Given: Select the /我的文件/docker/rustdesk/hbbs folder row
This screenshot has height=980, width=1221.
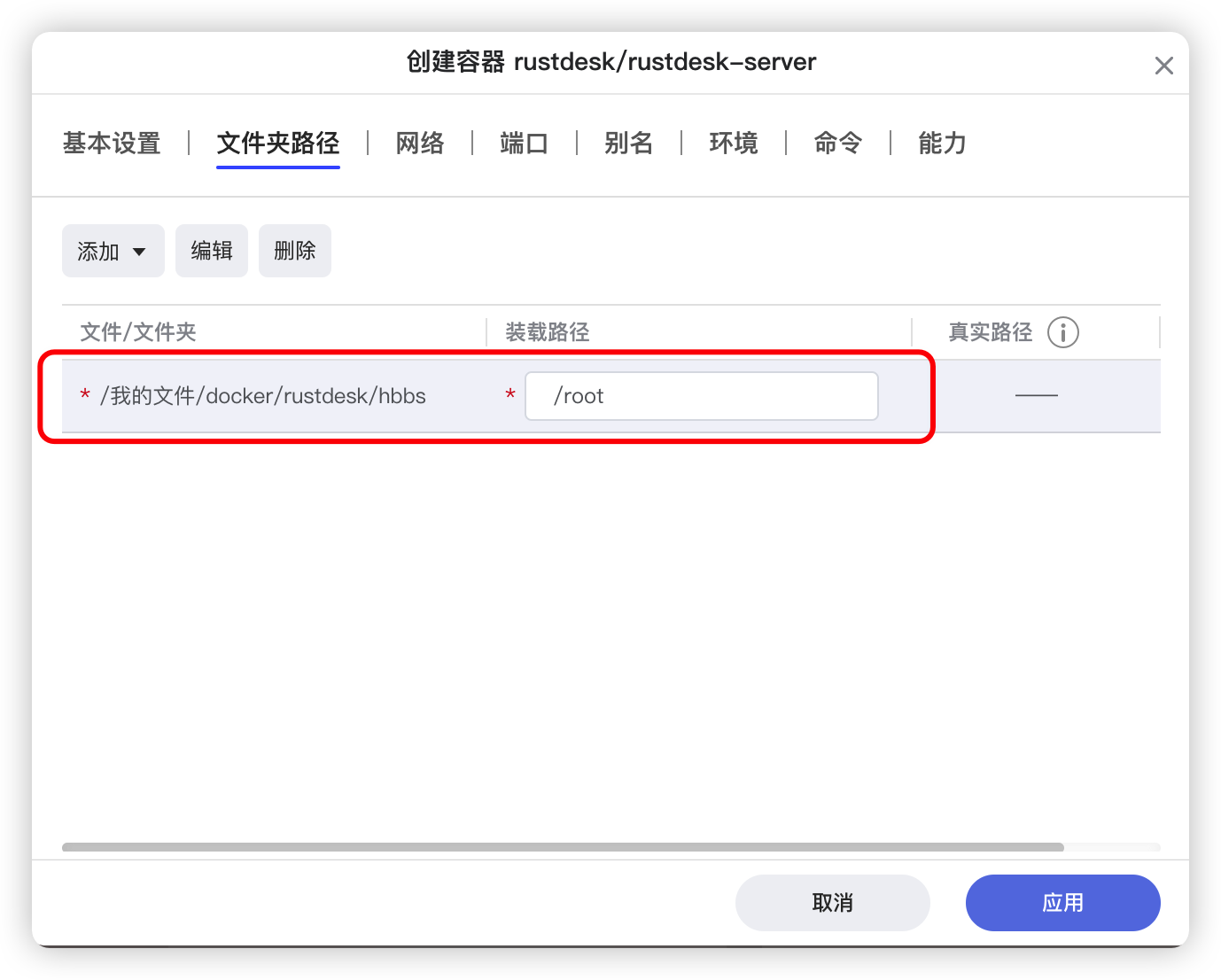Looking at the screenshot, I should click(x=263, y=396).
